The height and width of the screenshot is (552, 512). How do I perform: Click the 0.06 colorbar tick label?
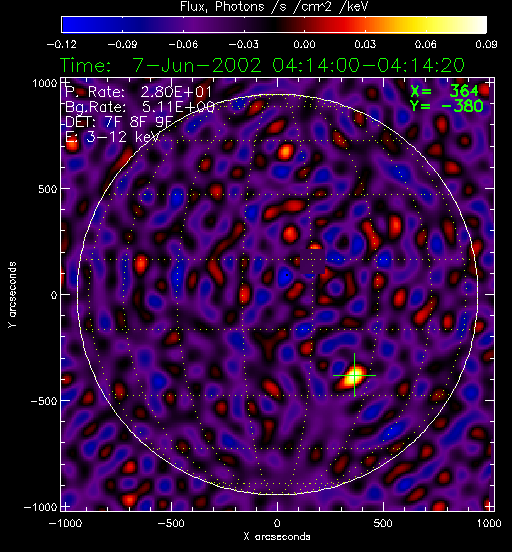(x=426, y=44)
